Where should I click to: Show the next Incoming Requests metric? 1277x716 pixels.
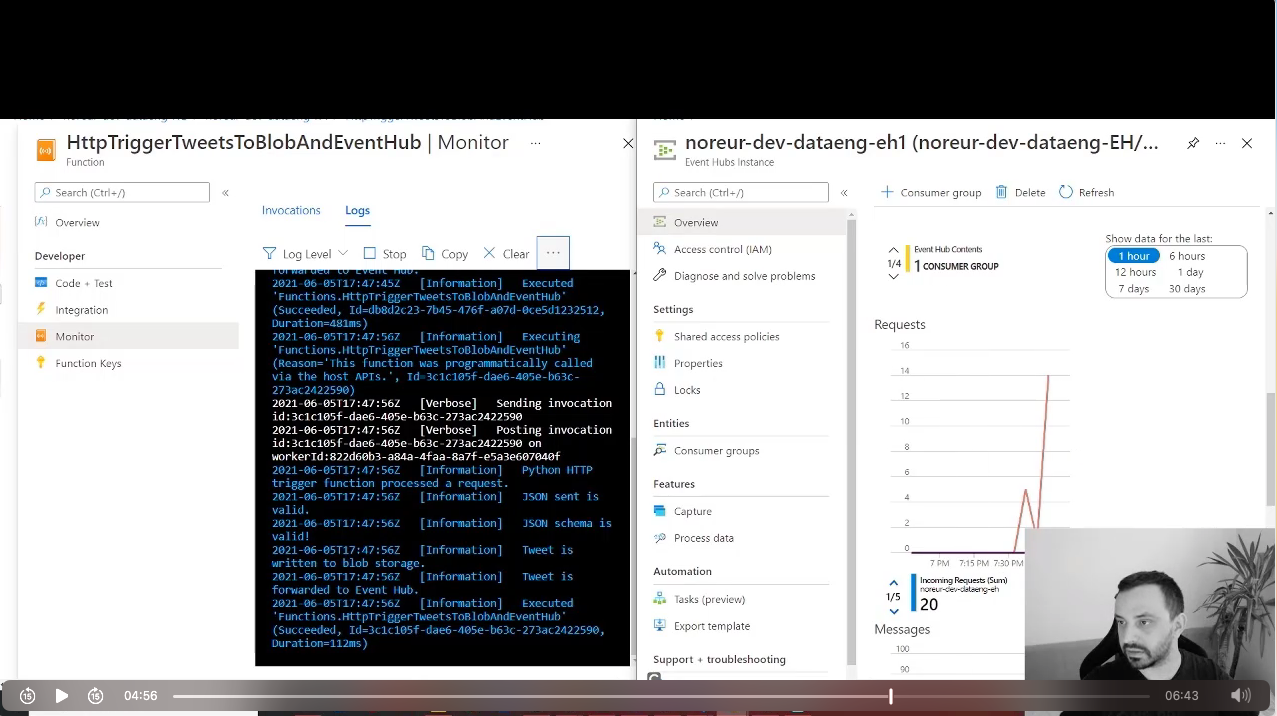click(x=894, y=610)
